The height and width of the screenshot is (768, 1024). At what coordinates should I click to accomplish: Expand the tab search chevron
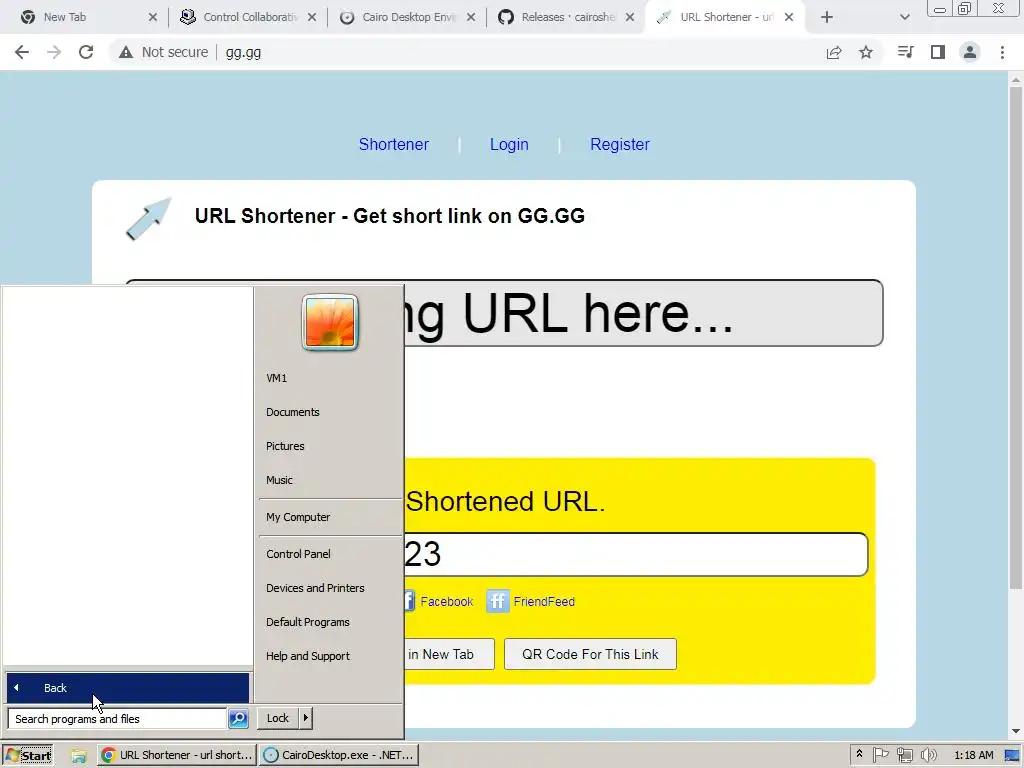(x=904, y=17)
